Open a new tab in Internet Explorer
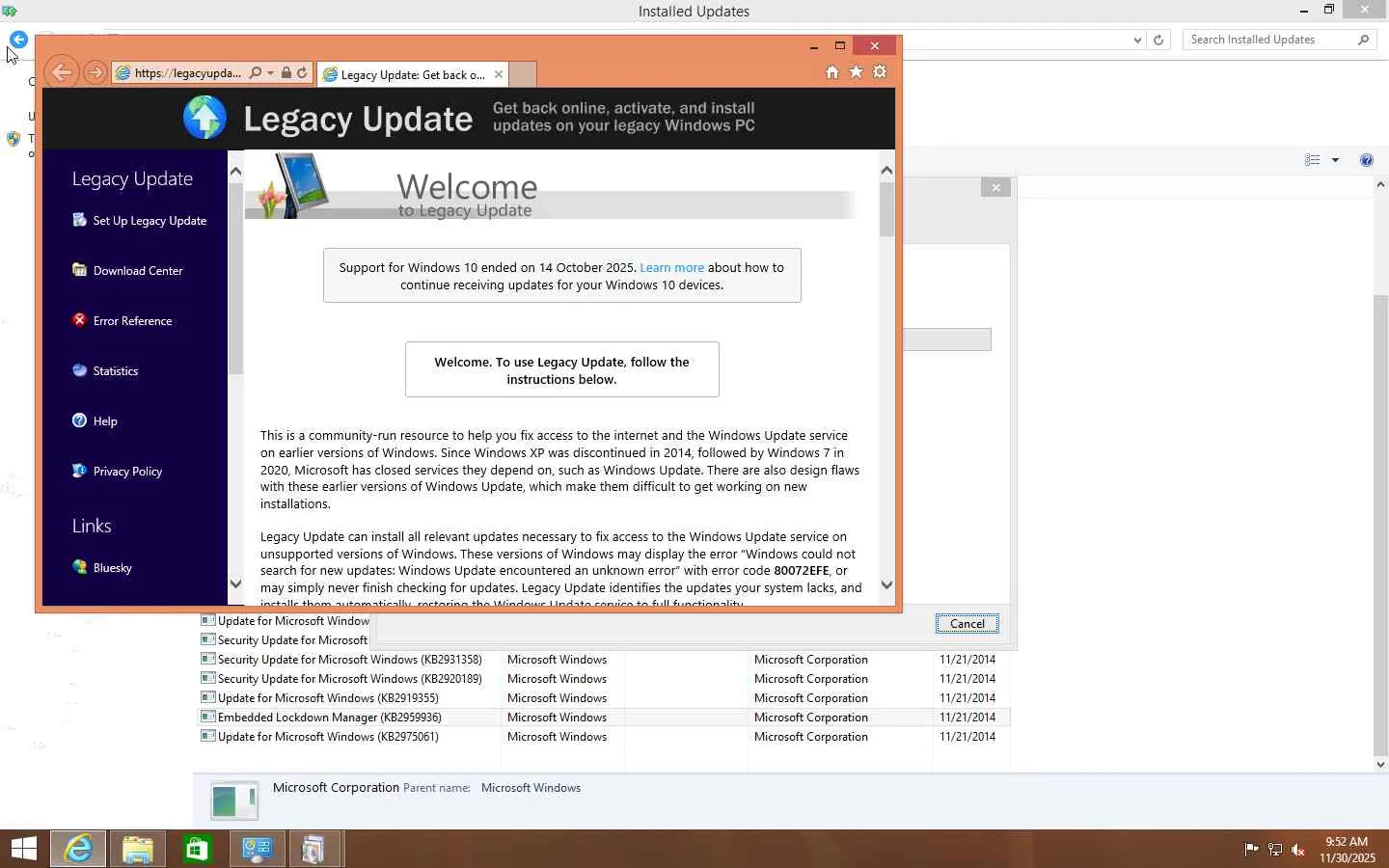 click(522, 74)
